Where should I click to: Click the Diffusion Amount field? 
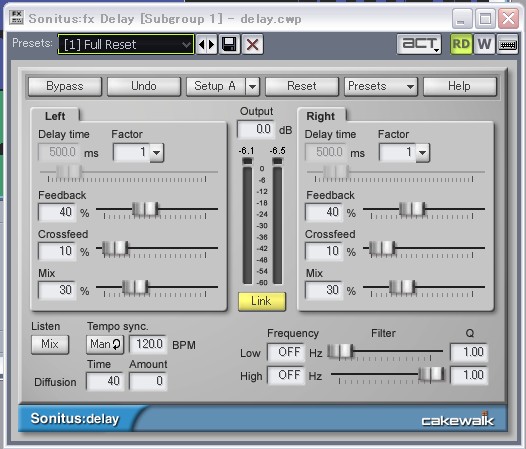[x=148, y=381]
